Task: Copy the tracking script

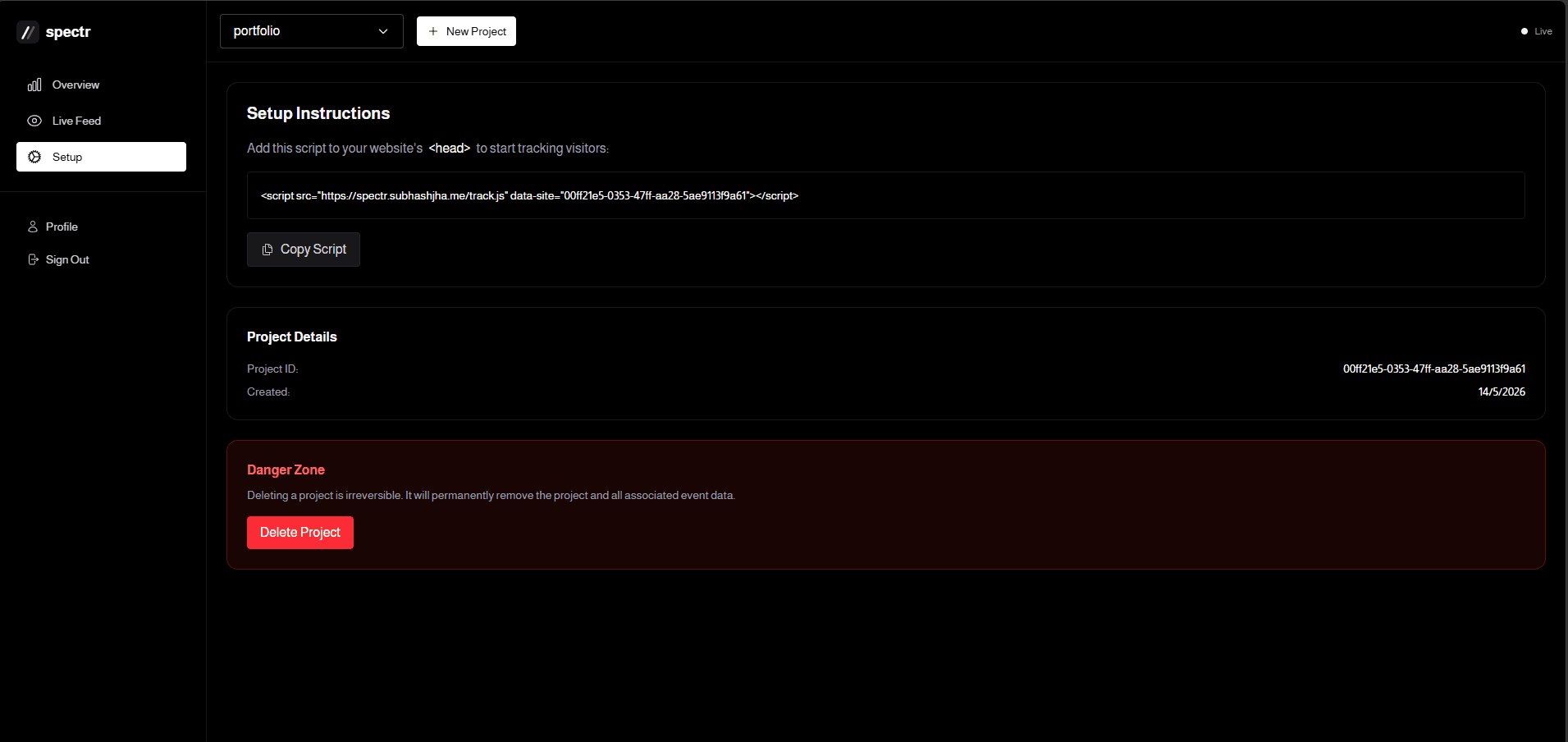Action: point(304,250)
